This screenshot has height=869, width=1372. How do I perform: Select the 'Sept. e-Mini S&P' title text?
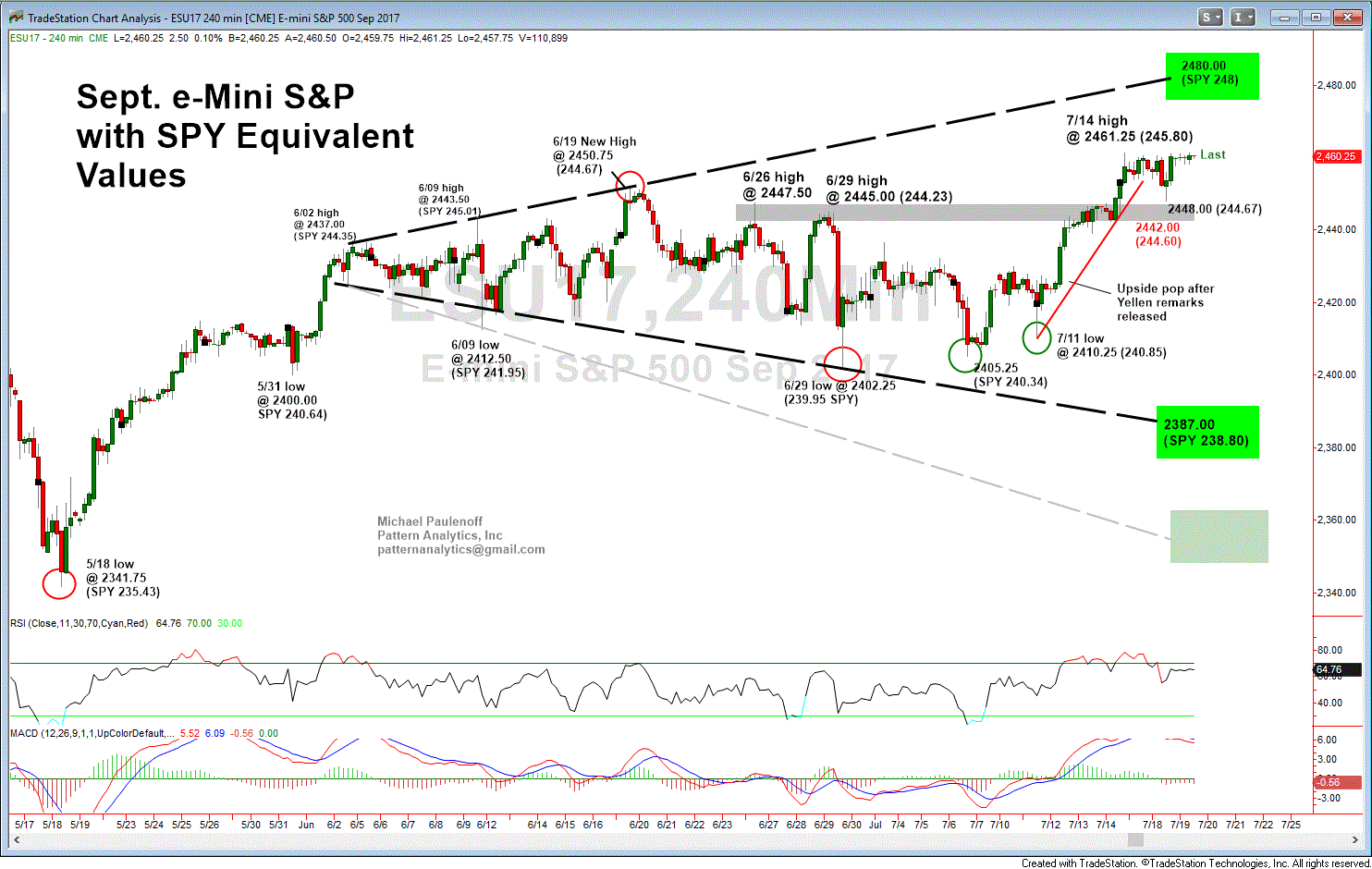(x=215, y=97)
